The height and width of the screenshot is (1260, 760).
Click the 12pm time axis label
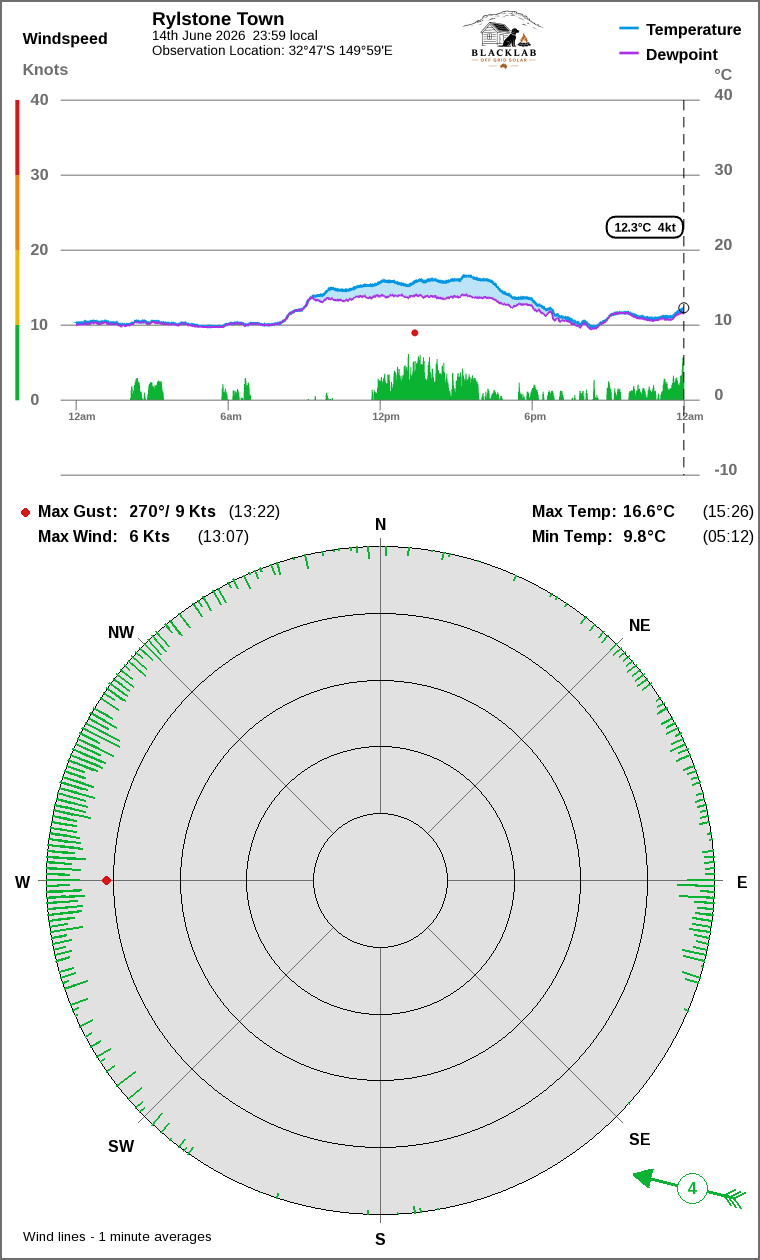point(386,416)
